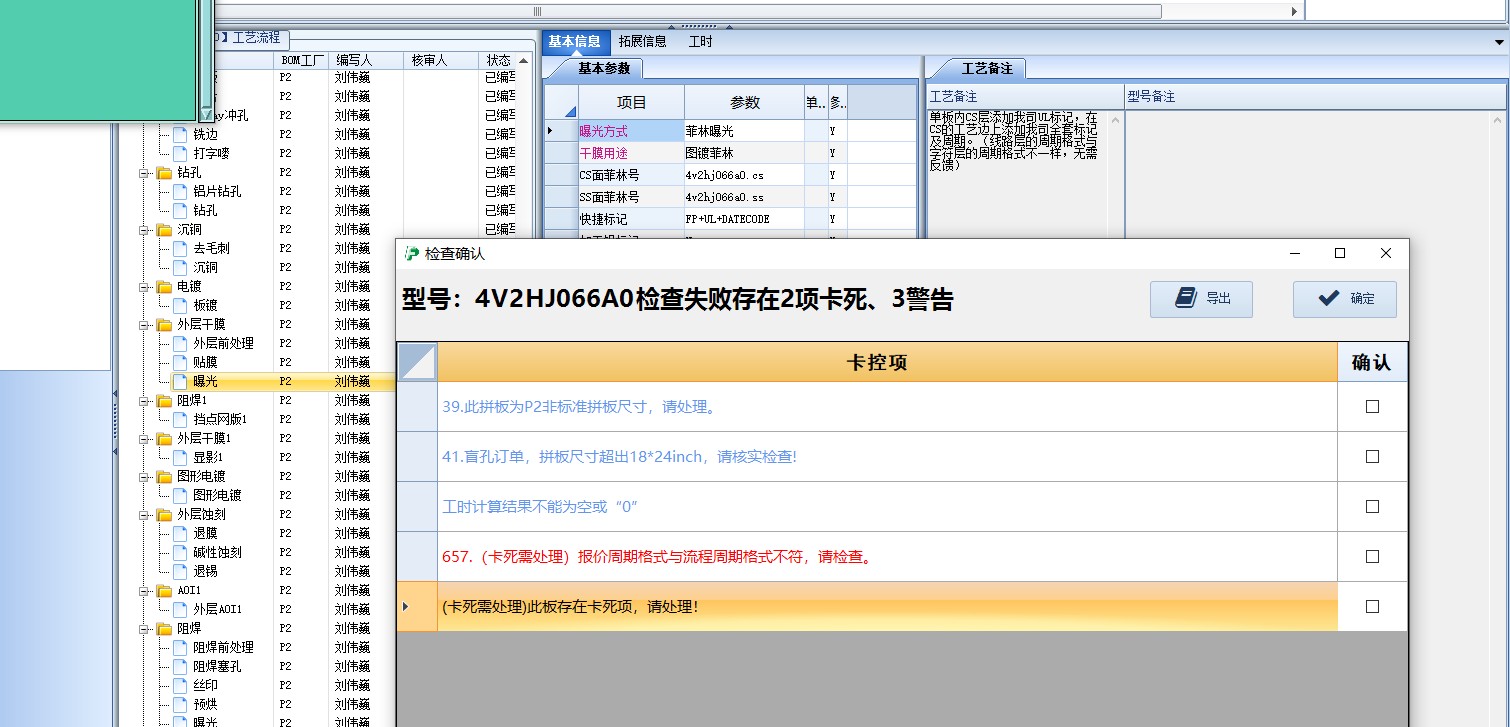
Task: Click the page icon beside 铝片钻孔
Action: pos(180,191)
